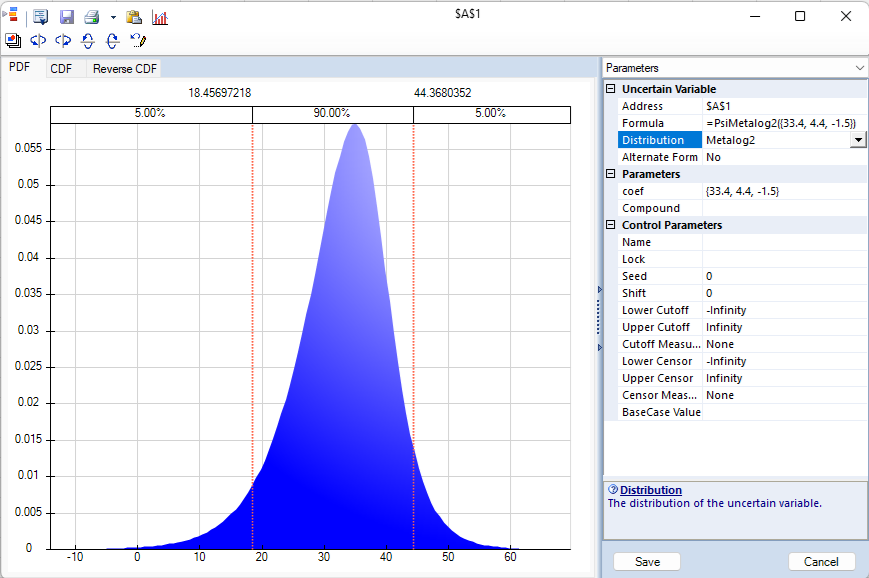This screenshot has width=869, height=578.
Task: Open the Distribution Metalog2 dropdown arrow
Action: (x=857, y=141)
